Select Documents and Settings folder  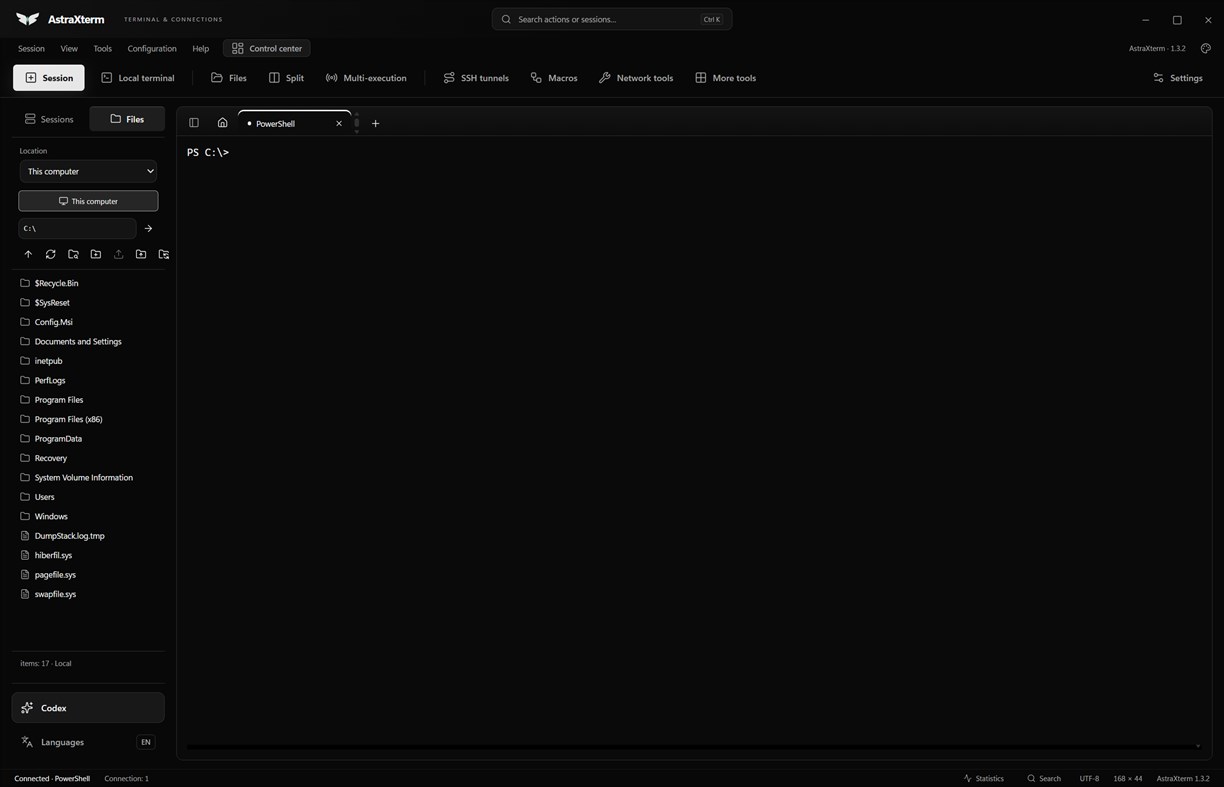[88, 341]
